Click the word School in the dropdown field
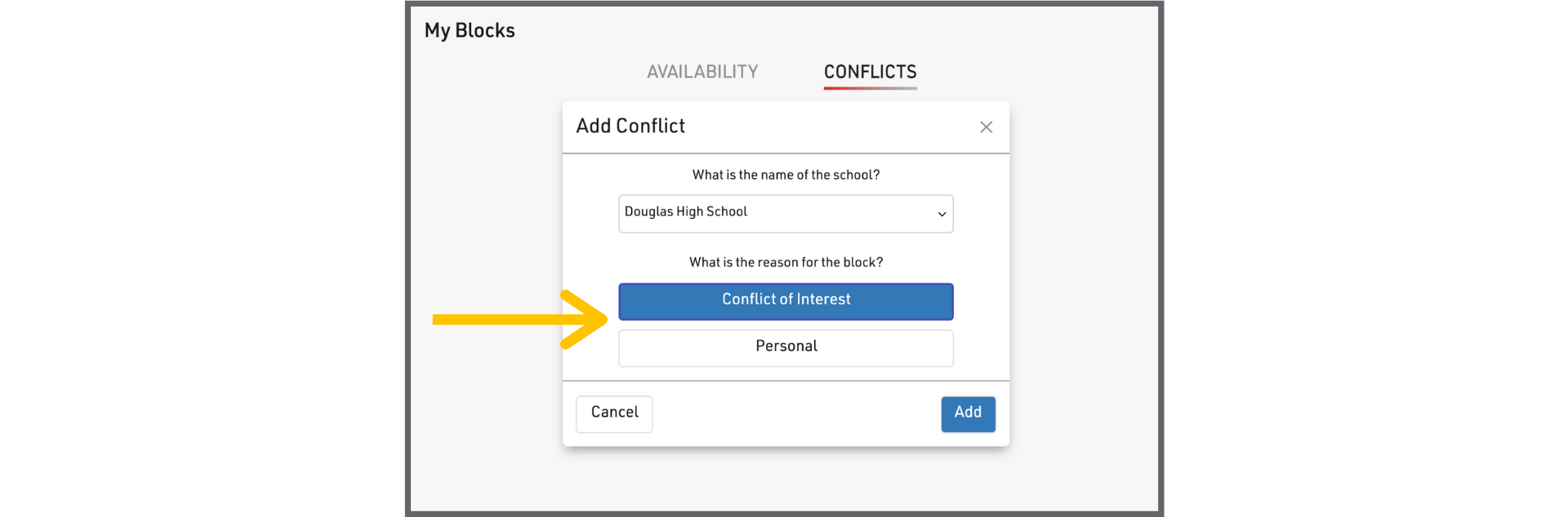This screenshot has width=1568, height=517. [727, 212]
